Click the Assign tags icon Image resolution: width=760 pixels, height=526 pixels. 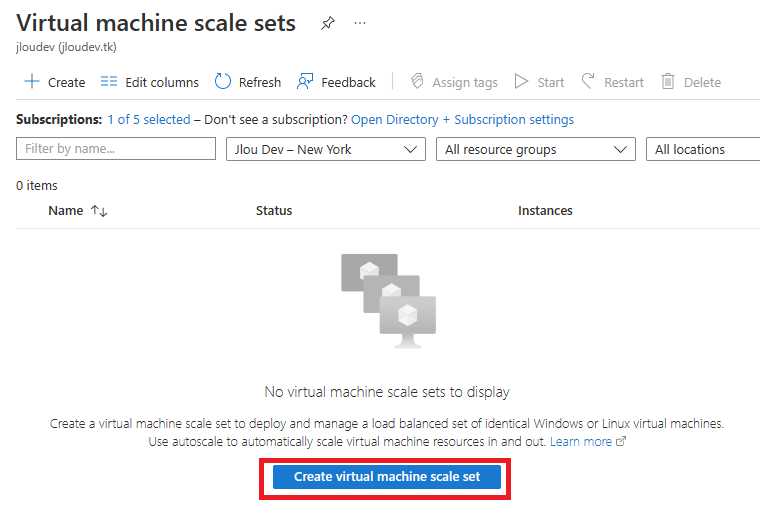coord(417,81)
